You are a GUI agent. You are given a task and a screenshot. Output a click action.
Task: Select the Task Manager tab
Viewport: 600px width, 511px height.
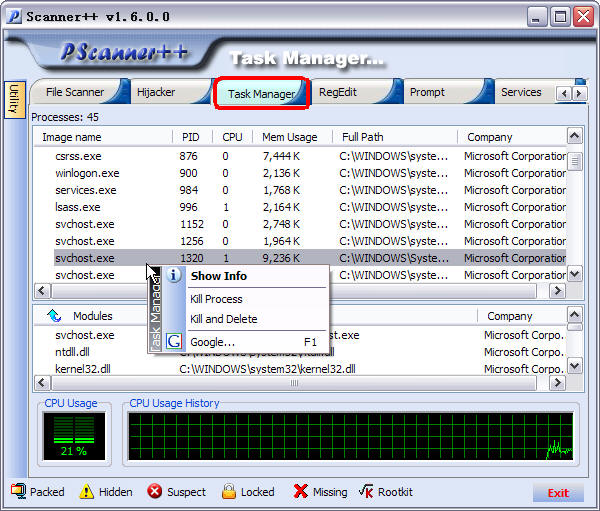[262, 94]
